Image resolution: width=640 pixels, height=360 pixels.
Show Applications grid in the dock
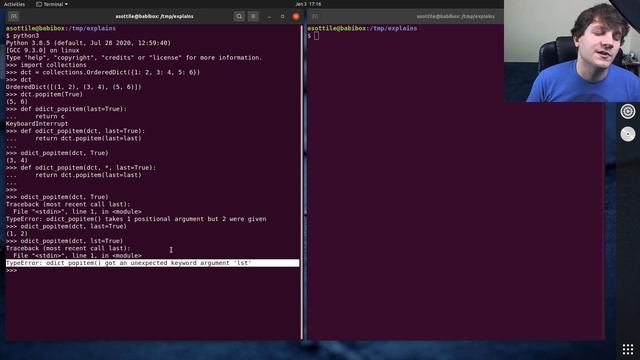click(628, 349)
